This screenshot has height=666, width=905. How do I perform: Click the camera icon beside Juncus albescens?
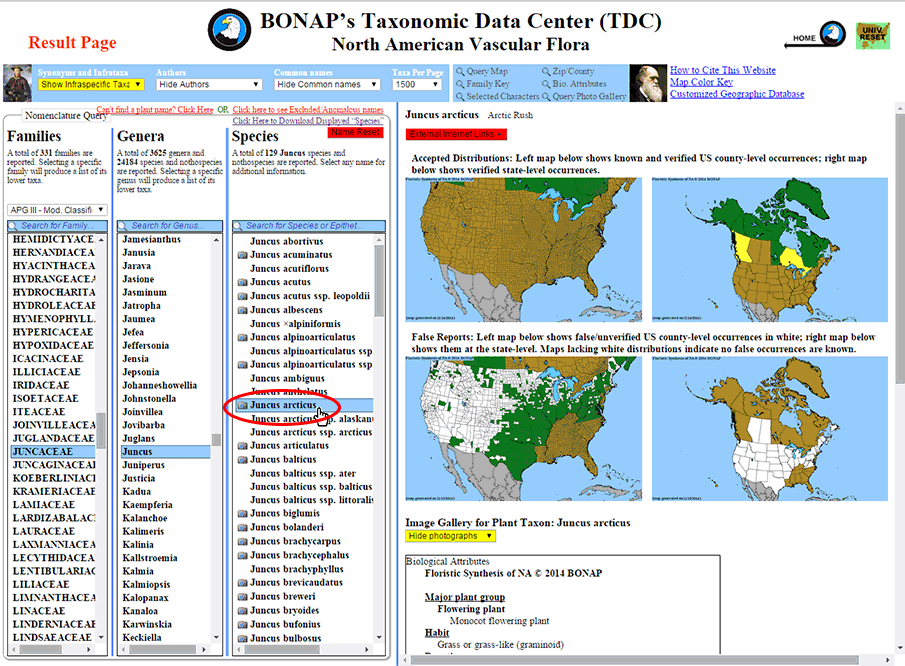pos(243,310)
